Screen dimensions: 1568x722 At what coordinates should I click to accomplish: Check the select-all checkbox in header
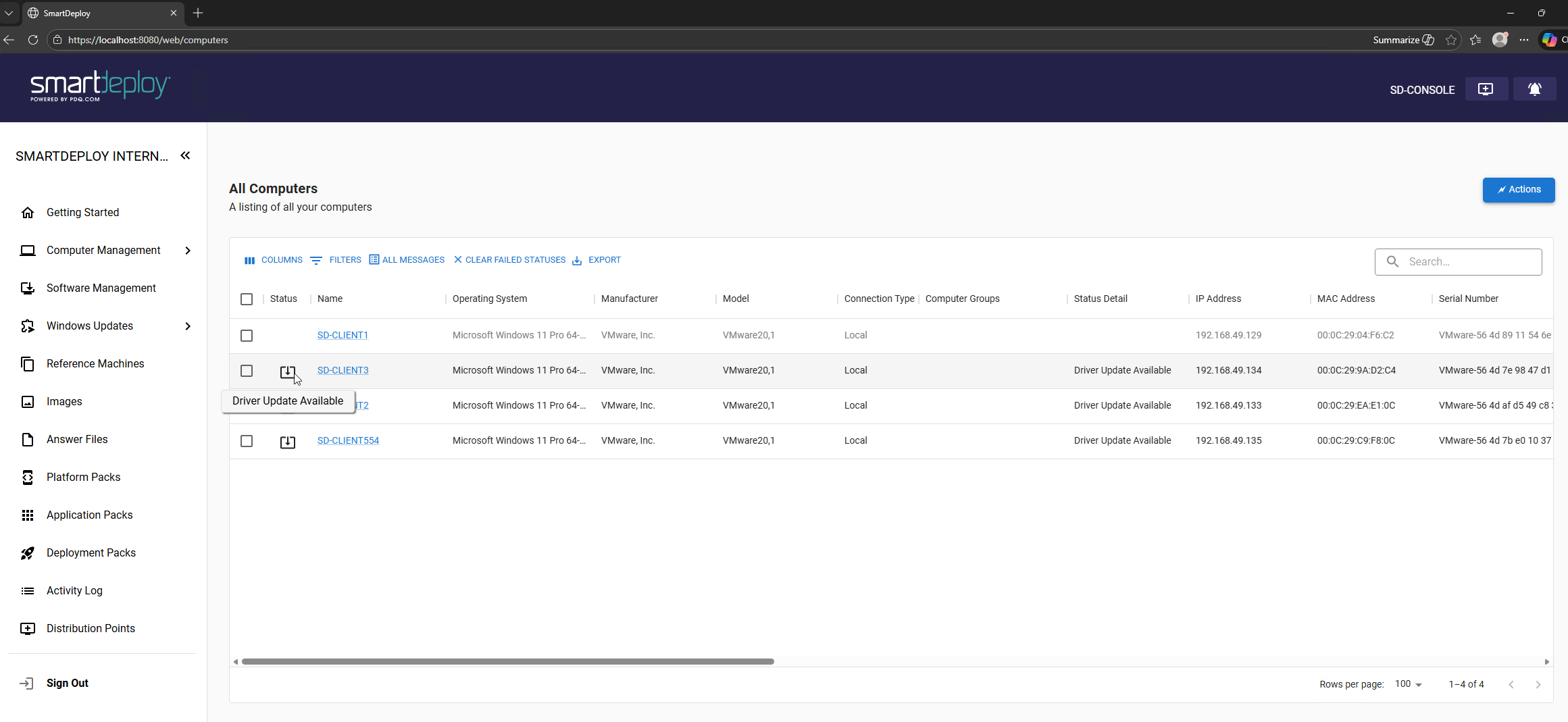click(247, 299)
